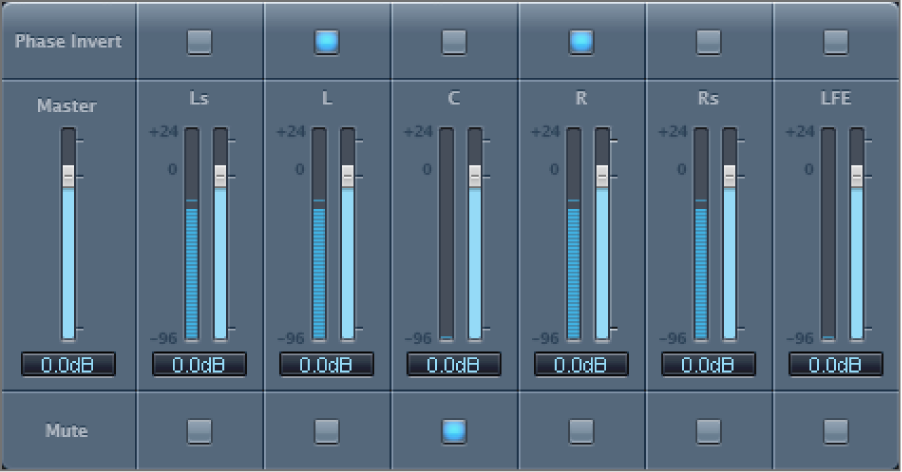Screen dimensions: 902x472
Task: Mute the L channel
Action: click(x=327, y=431)
